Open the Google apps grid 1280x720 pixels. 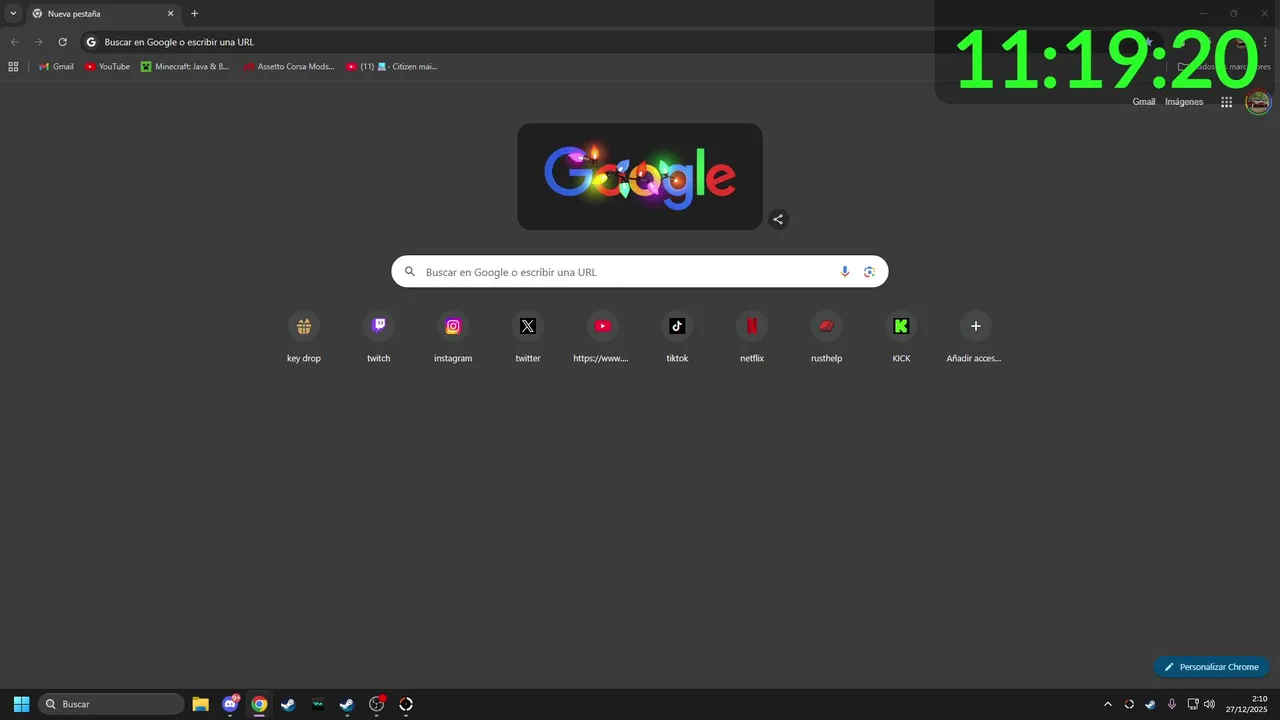(1226, 102)
